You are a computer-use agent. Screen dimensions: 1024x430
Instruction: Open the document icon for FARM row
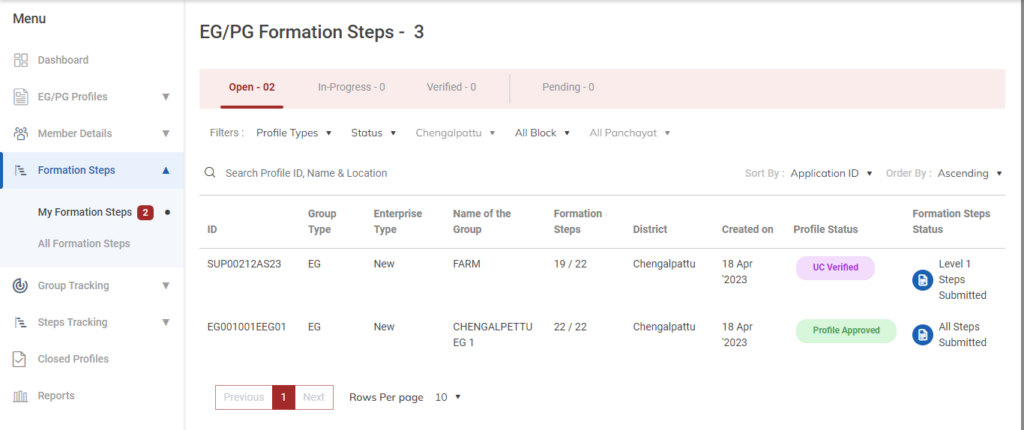922,281
